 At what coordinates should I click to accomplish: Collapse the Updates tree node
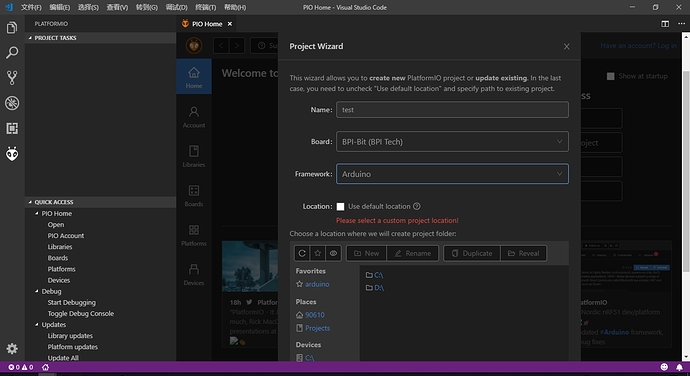point(37,324)
